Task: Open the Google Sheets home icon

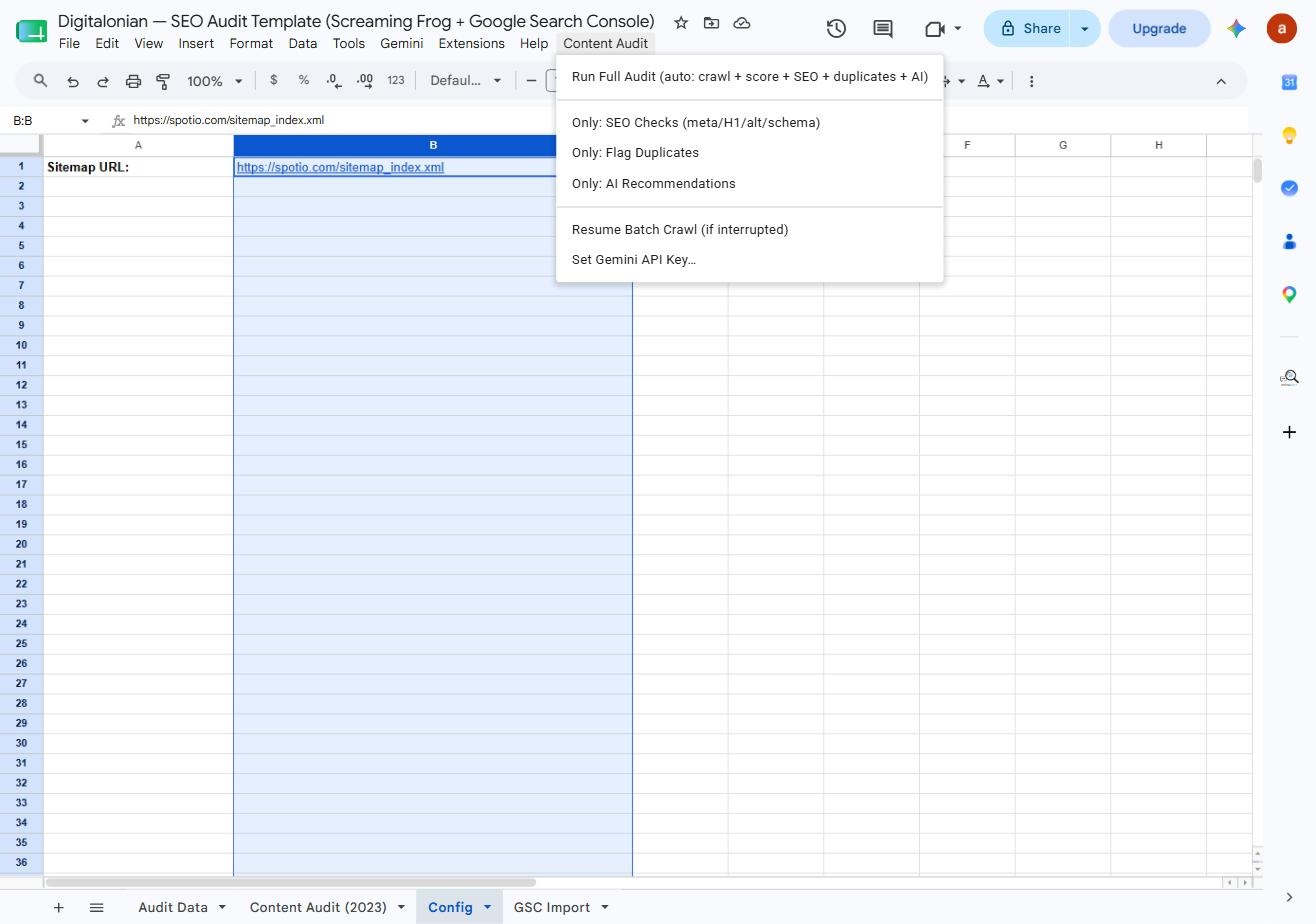Action: click(32, 30)
